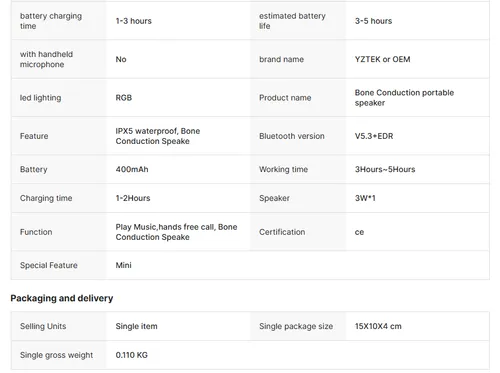500x373 pixels.
Task: Select the '0.110 KG' gross weight value
Action: (132, 355)
